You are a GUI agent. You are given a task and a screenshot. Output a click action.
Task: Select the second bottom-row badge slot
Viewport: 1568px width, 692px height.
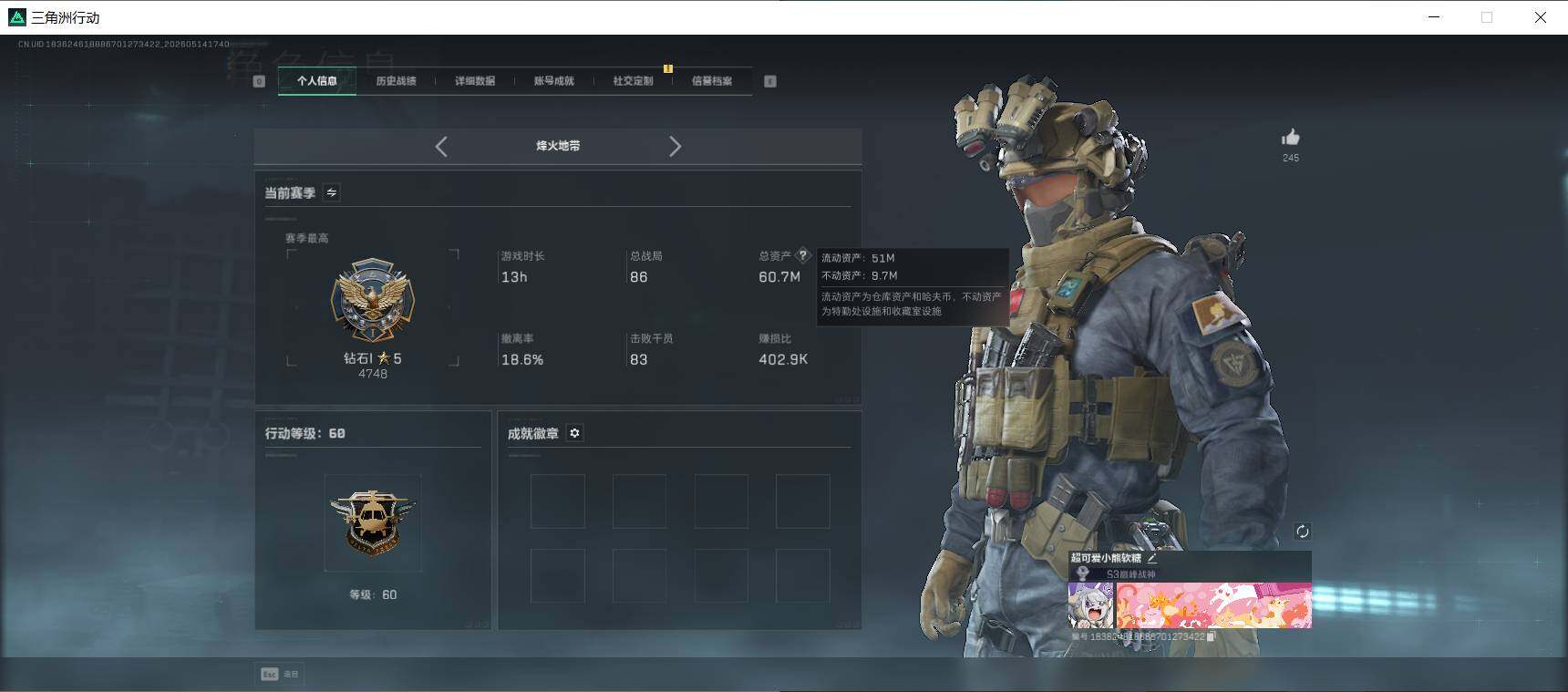pyautogui.click(x=639, y=575)
